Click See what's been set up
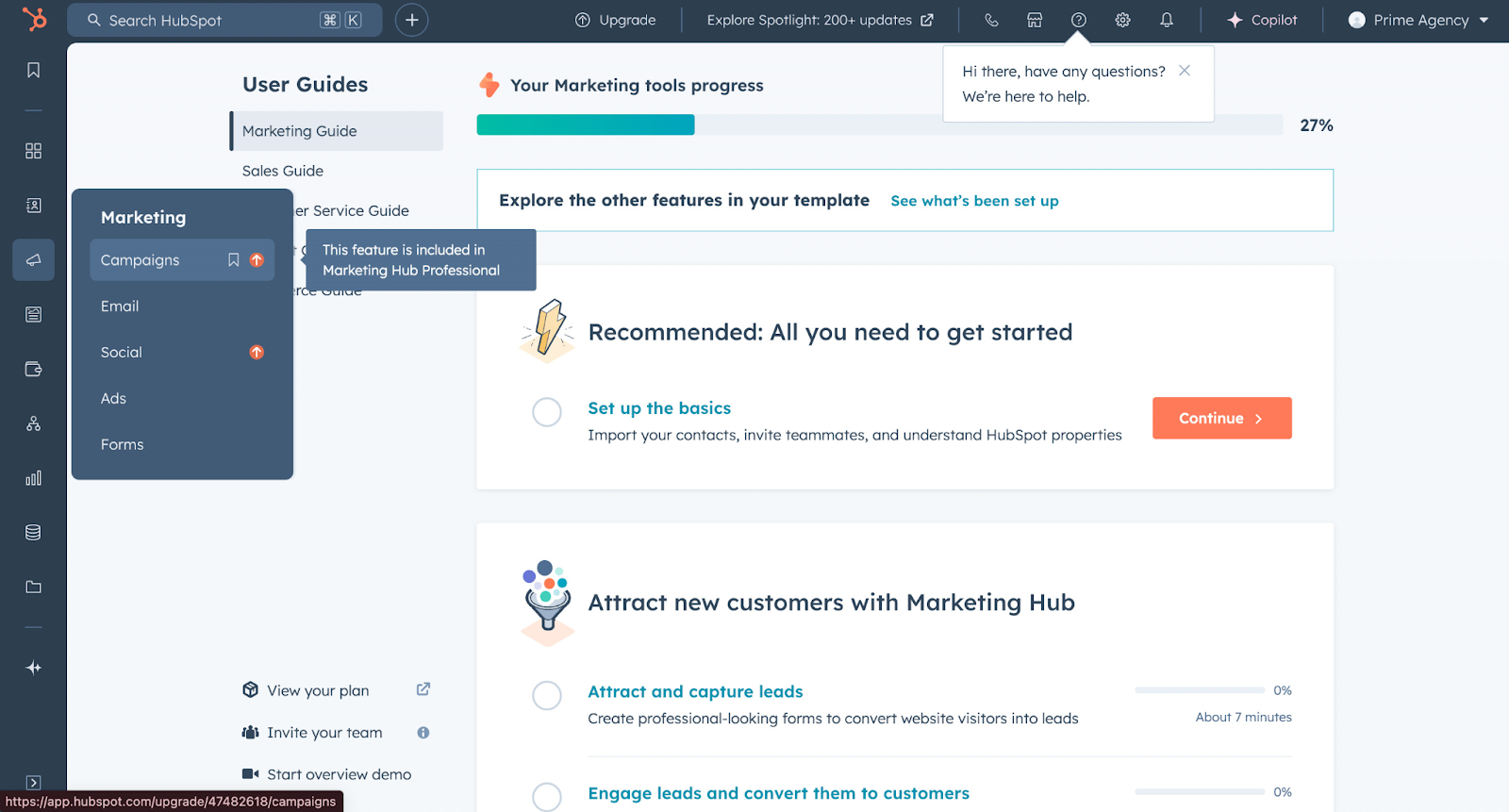The image size is (1509, 812). point(974,201)
